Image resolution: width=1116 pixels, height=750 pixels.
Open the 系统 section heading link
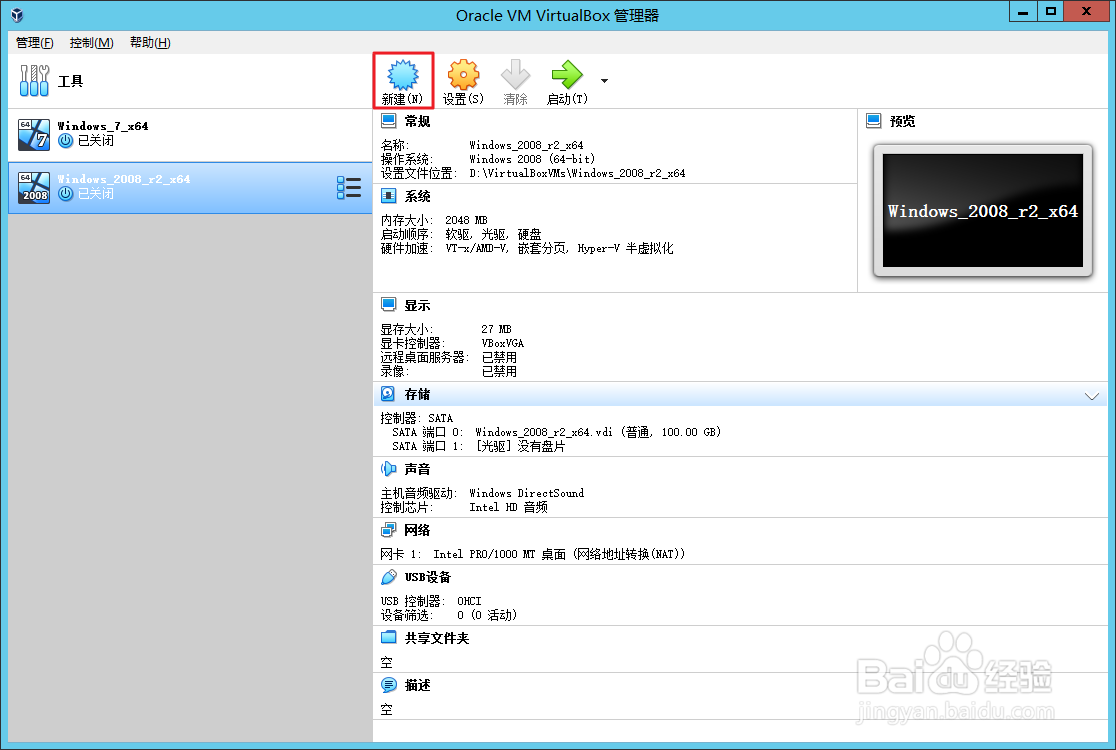(x=418, y=196)
